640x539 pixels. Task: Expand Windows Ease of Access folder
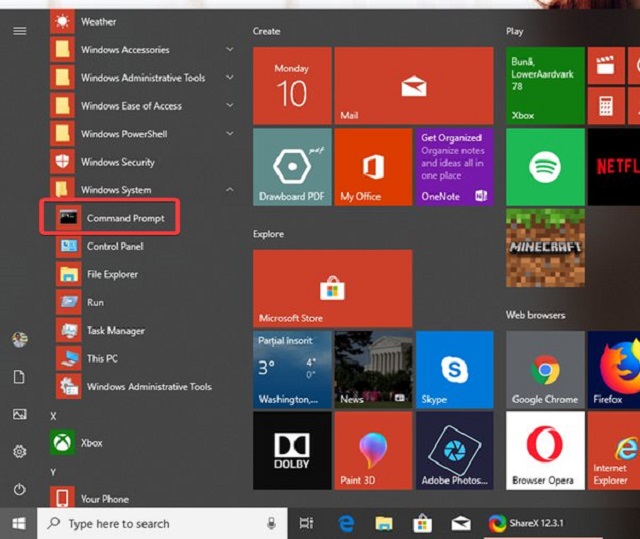(230, 105)
